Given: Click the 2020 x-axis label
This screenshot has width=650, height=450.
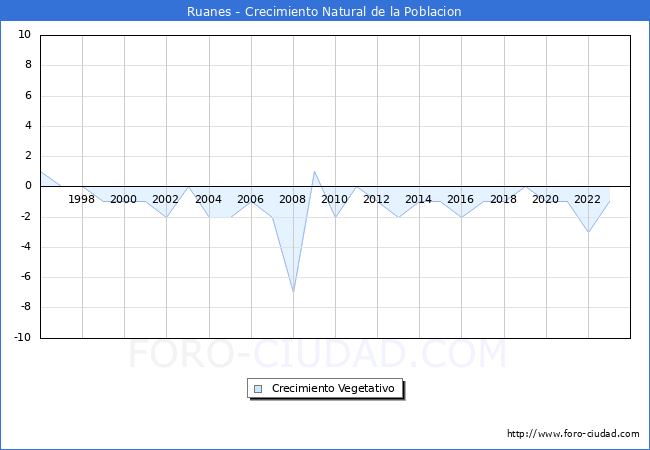Looking at the screenshot, I should [546, 199].
